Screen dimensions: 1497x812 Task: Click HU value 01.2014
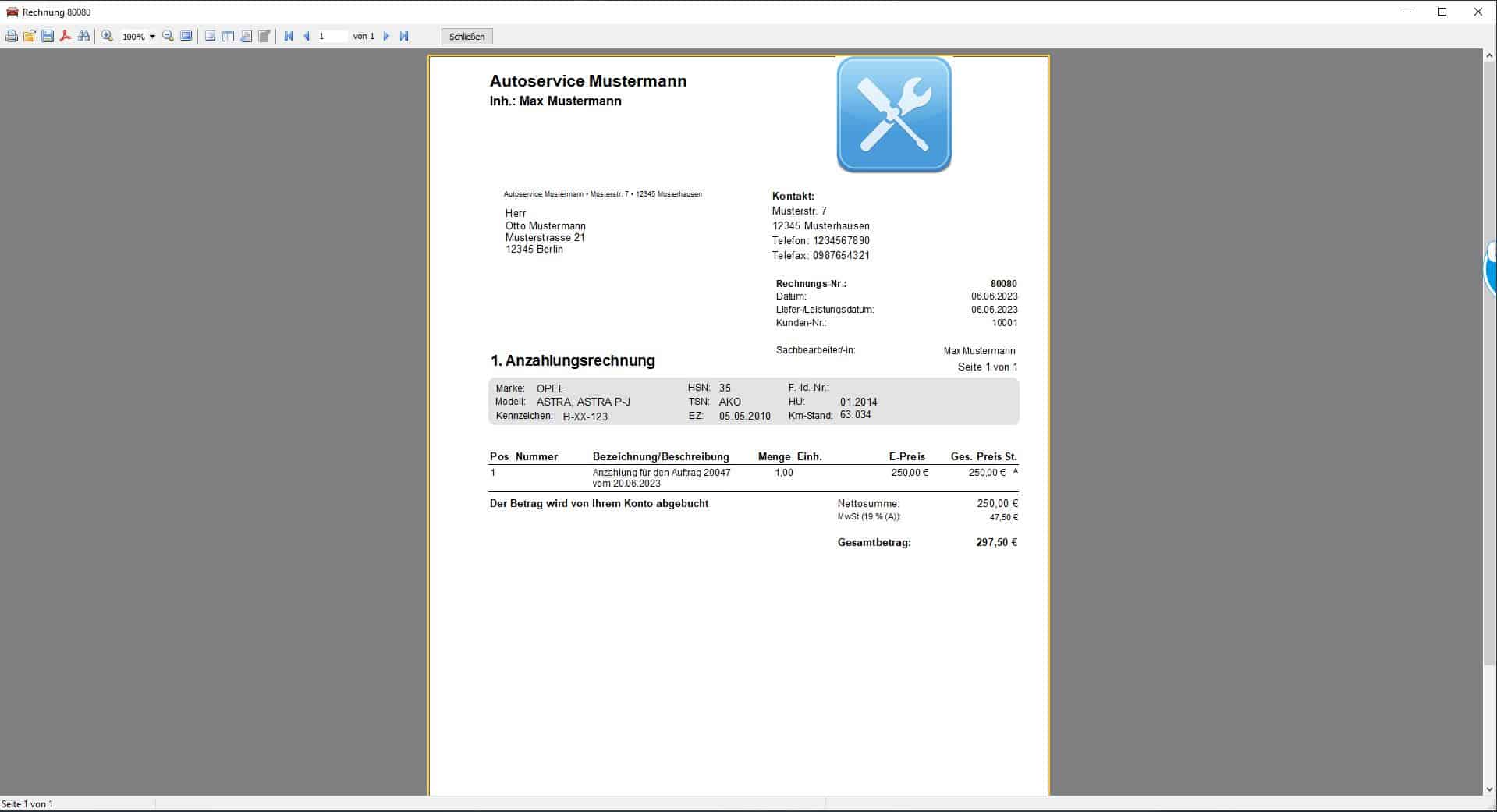(858, 402)
